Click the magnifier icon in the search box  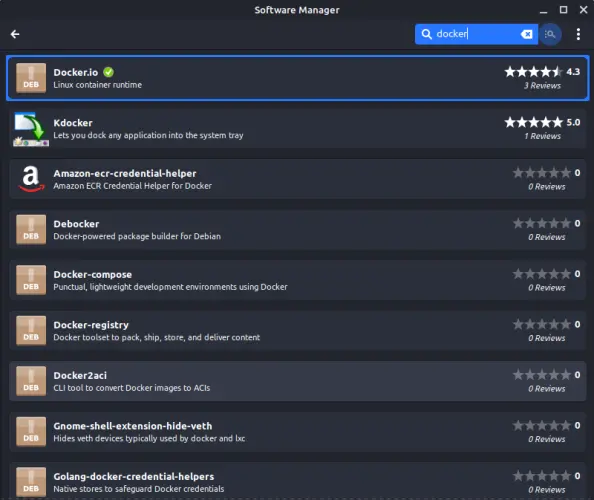pos(426,34)
